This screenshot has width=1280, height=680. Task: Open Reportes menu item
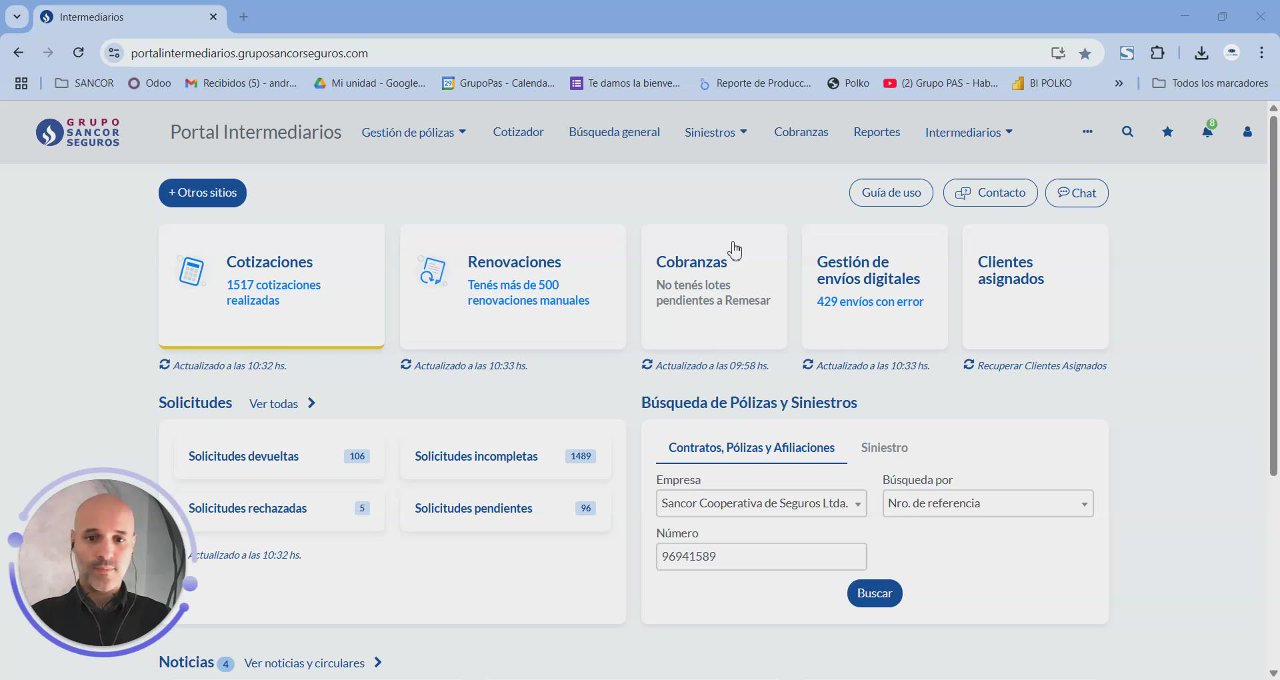(877, 131)
